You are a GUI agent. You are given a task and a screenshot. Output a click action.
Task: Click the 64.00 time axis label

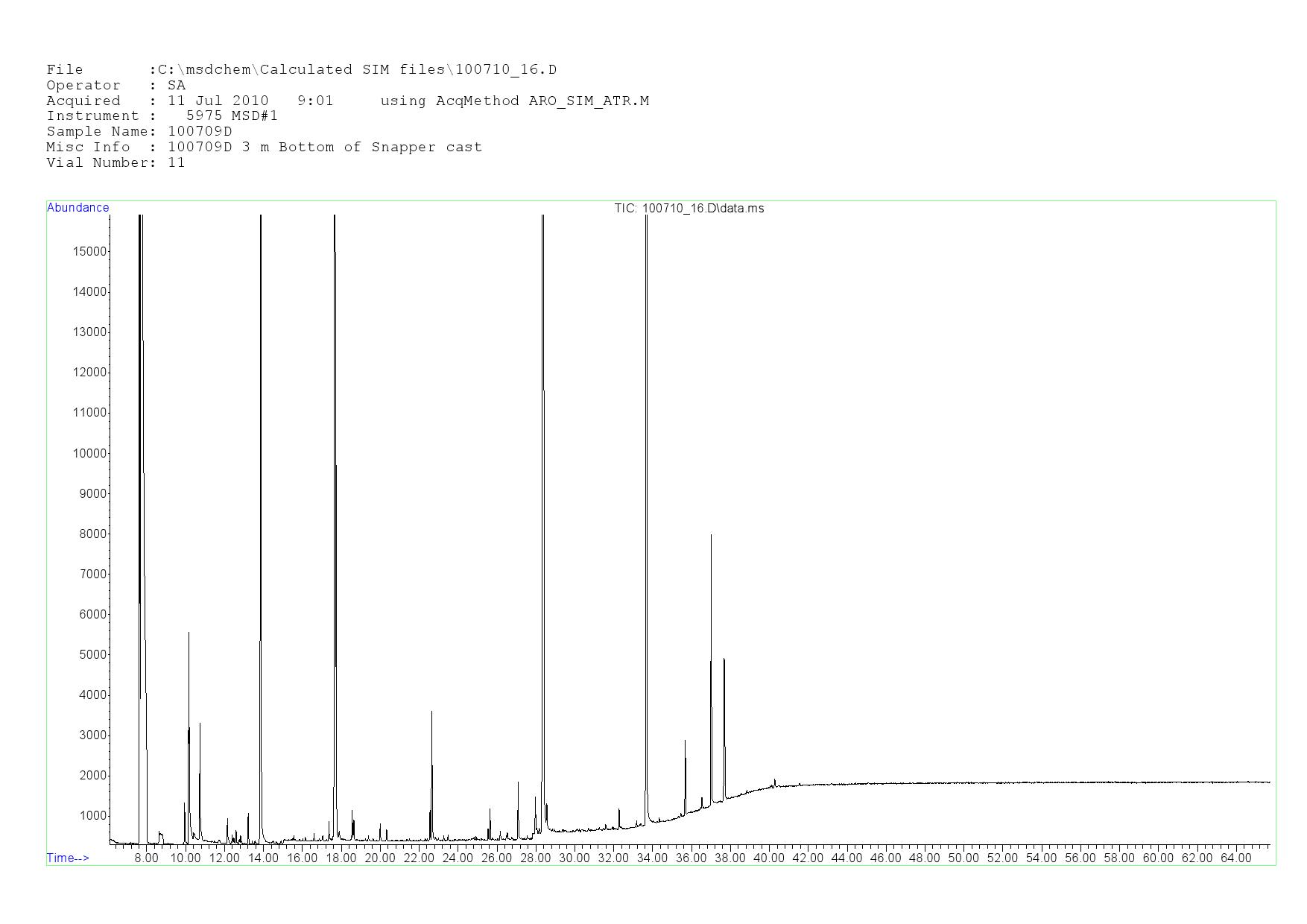[x=1235, y=858]
